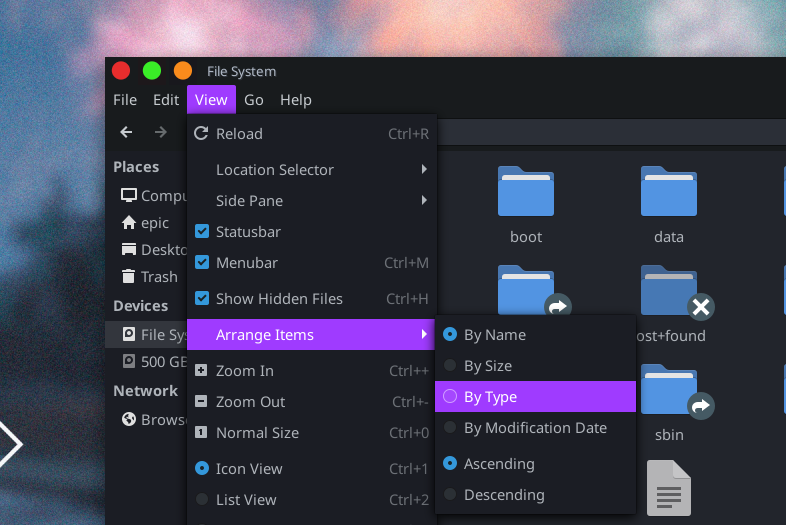This screenshot has height=525, width=786.
Task: Click the File System window title
Action: [242, 72]
